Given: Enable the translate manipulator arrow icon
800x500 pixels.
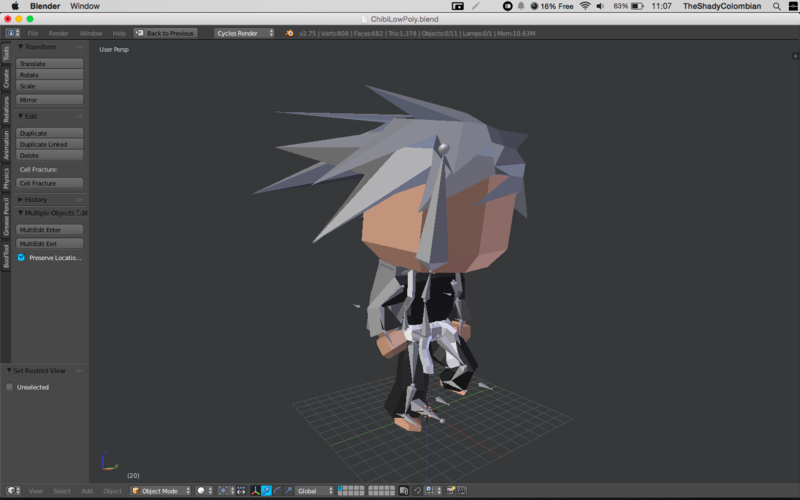Looking at the screenshot, I should coord(266,490).
